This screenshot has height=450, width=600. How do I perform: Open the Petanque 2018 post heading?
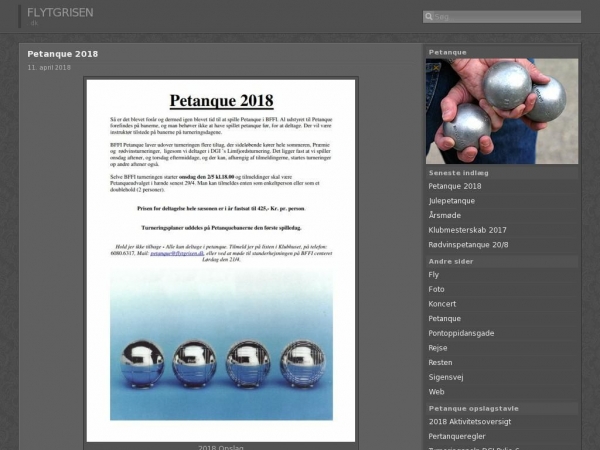pyautogui.click(x=63, y=54)
